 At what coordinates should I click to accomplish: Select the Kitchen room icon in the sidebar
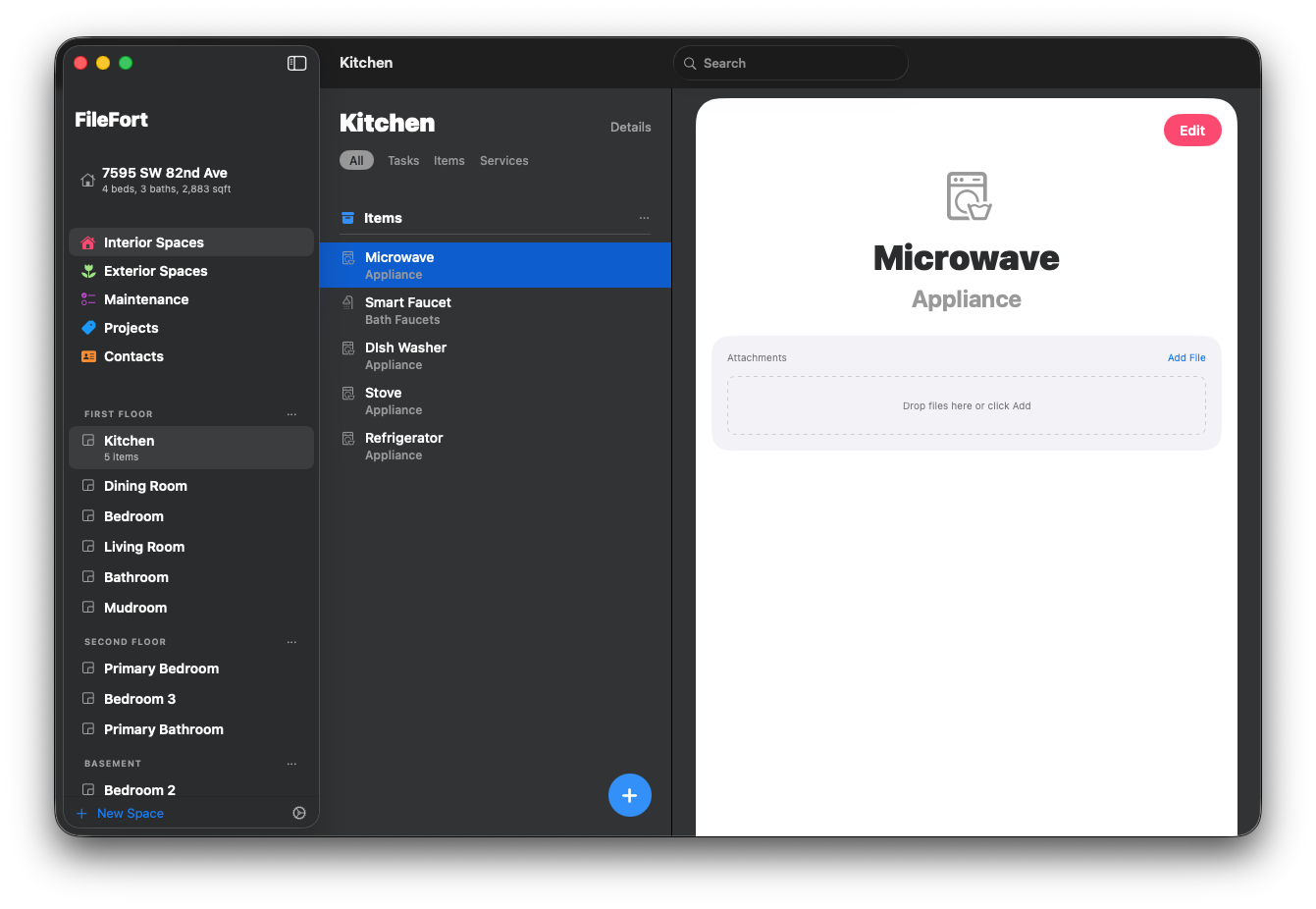(87, 441)
